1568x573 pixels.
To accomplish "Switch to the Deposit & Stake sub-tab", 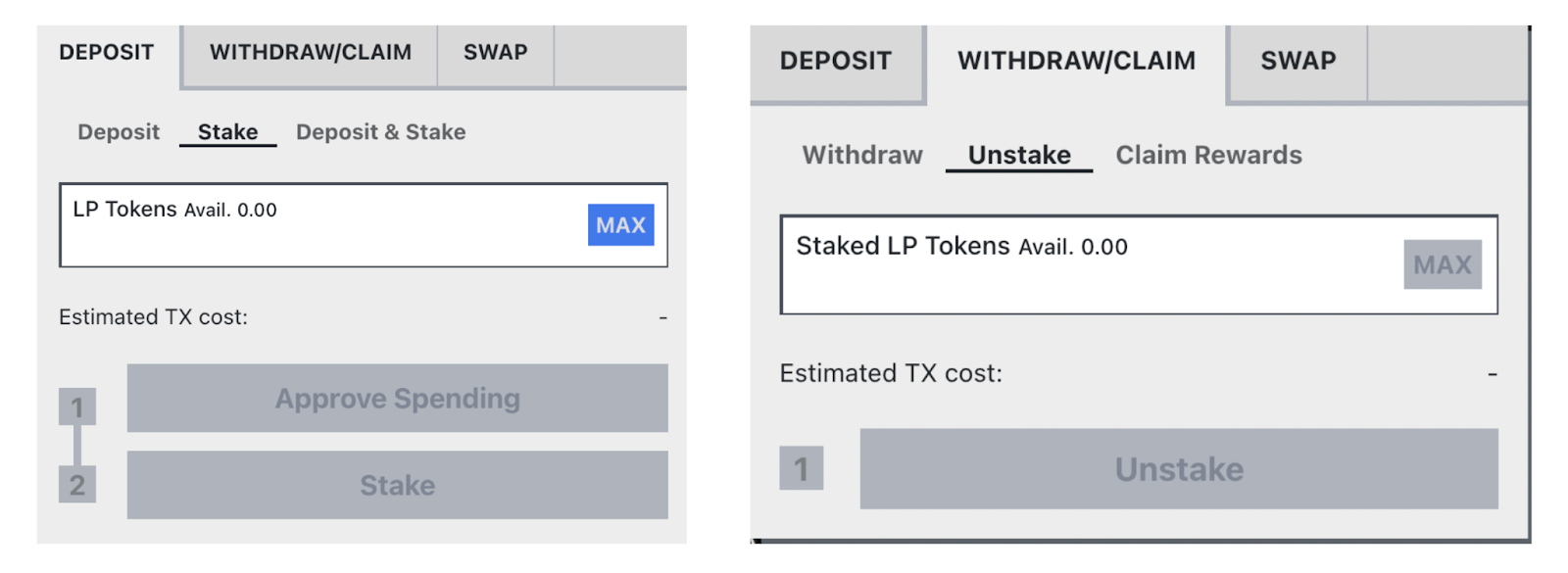I will (380, 132).
